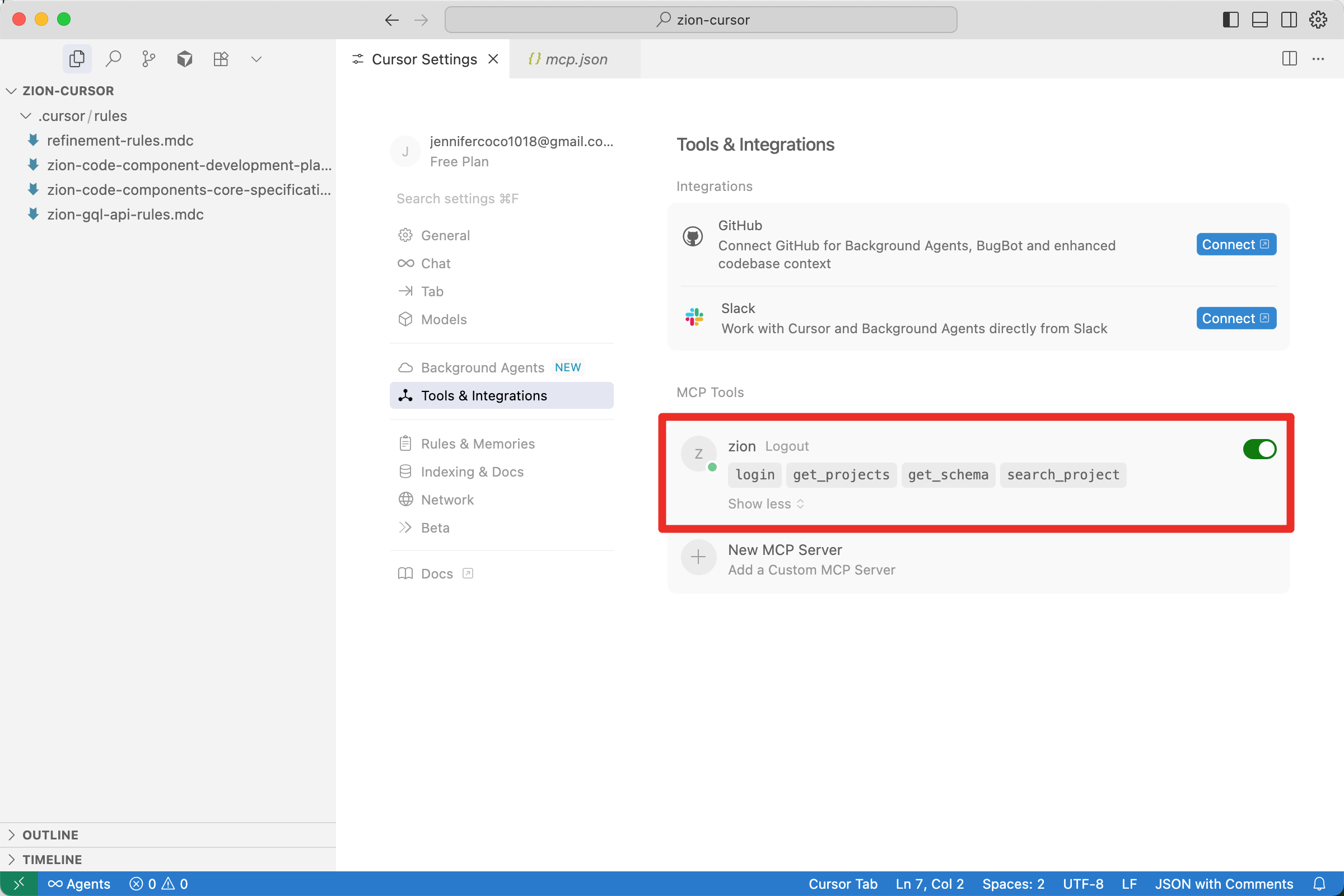This screenshot has height=896, width=1344.
Task: Open the errors and warnings count
Action: 159,884
